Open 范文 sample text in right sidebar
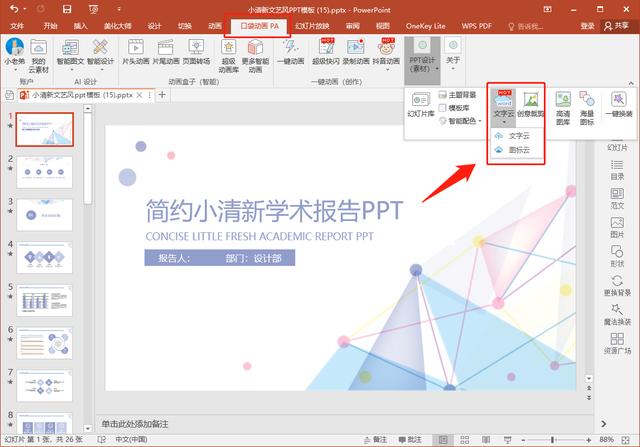This screenshot has height=447, width=640. pyautogui.click(x=617, y=199)
